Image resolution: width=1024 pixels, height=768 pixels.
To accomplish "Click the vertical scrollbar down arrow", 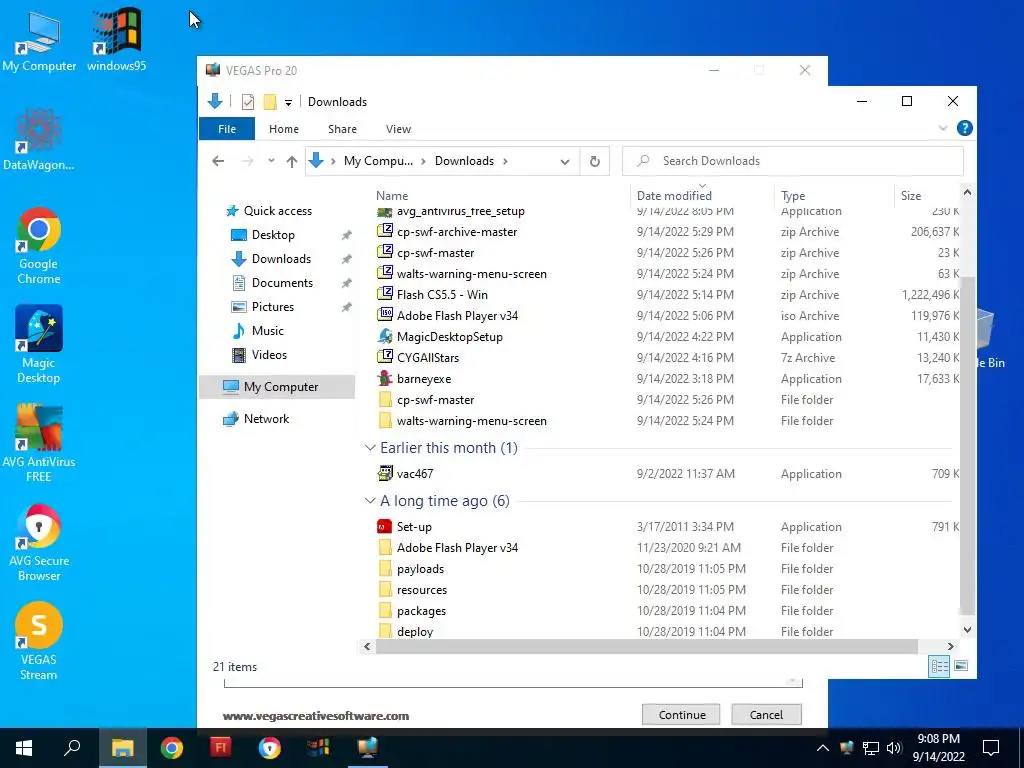I will (x=967, y=630).
